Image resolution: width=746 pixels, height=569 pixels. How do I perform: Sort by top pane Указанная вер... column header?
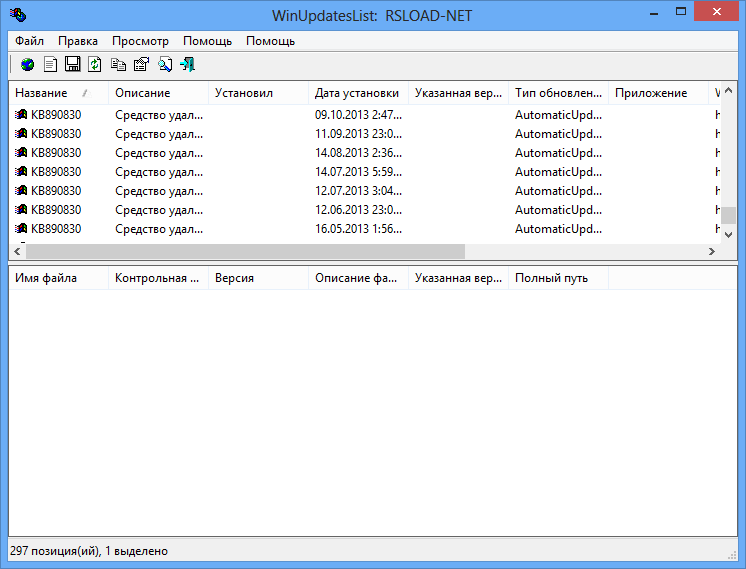(458, 93)
